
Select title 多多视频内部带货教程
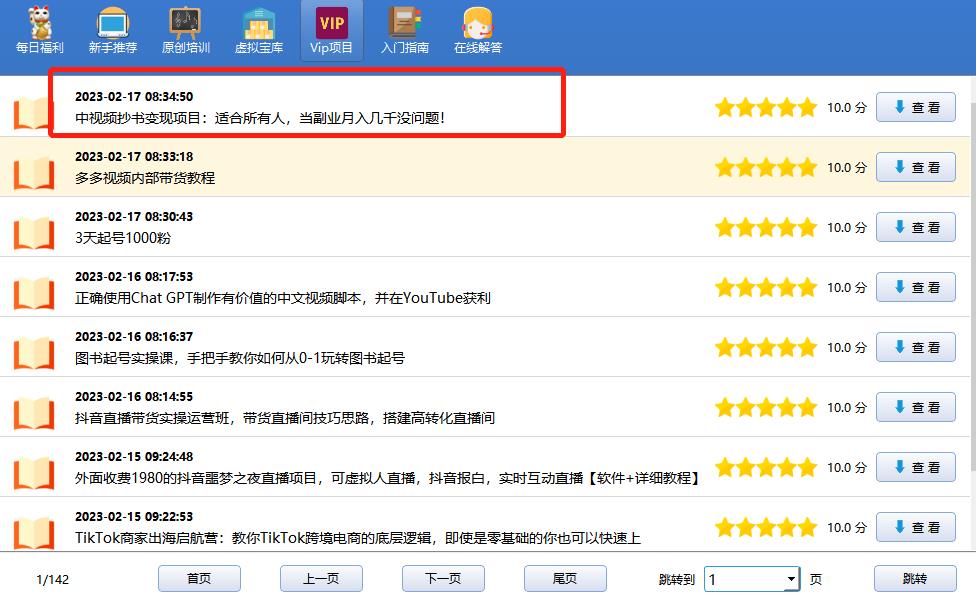tap(145, 178)
